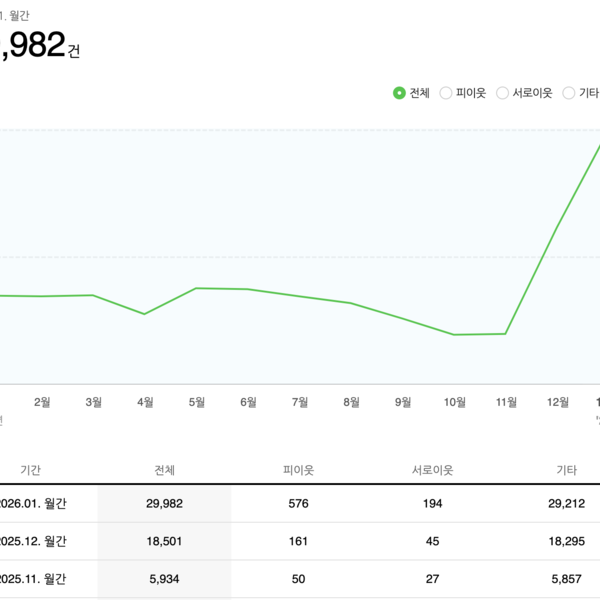The image size is (600, 600).
Task: Click the 기타 column header in table
Action: pyautogui.click(x=567, y=470)
